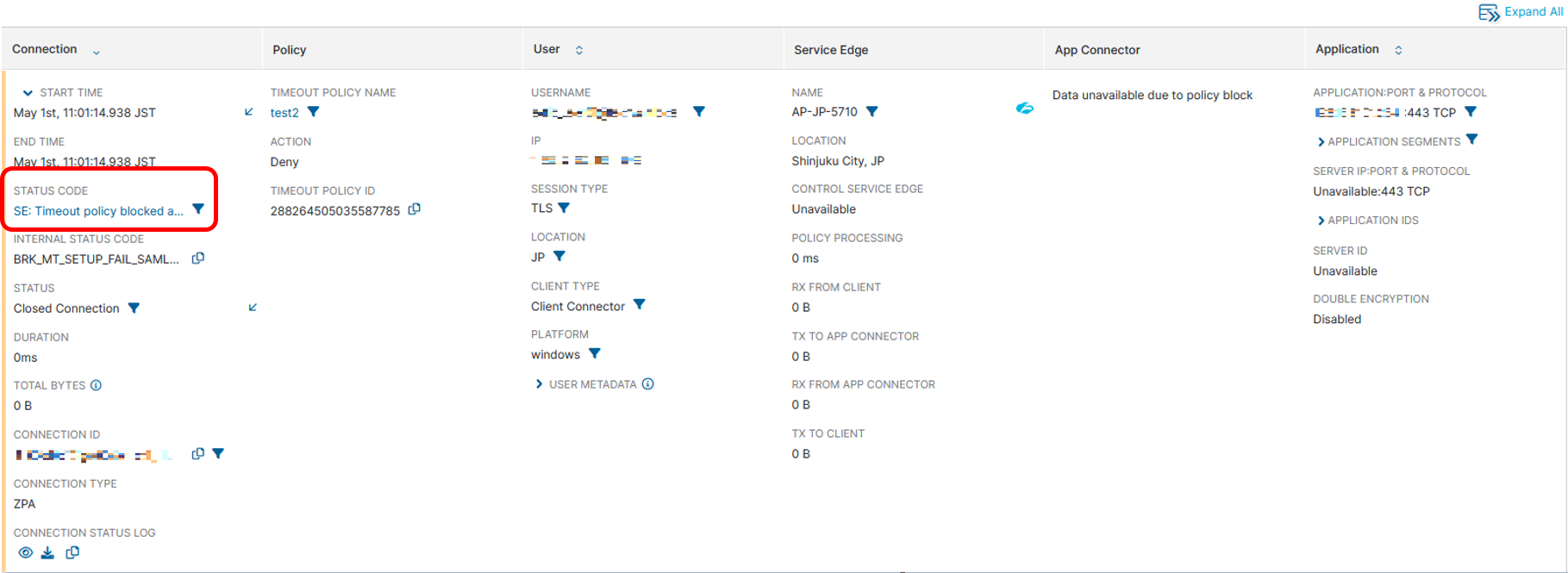
Task: Open the test2 timeout policy link
Action: pyautogui.click(x=284, y=113)
